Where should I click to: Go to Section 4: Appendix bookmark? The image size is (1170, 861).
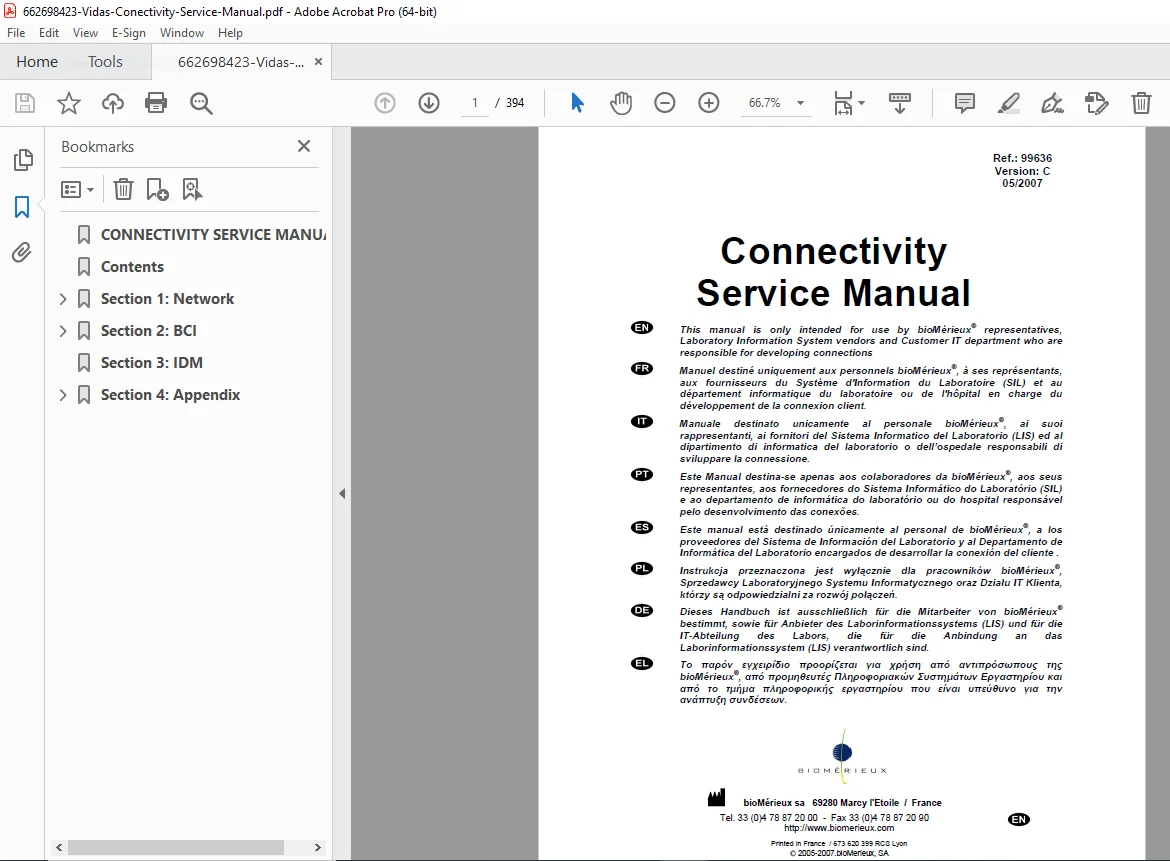point(170,395)
